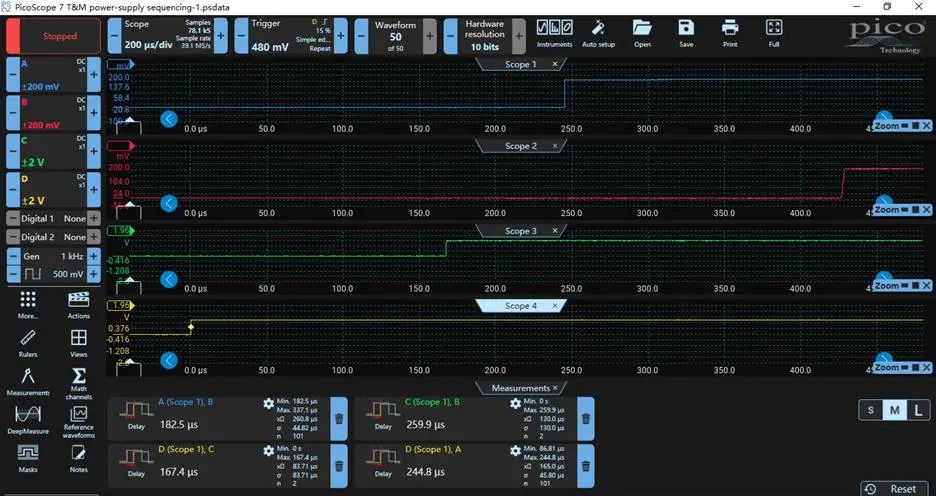The height and width of the screenshot is (496, 936).
Task: Close the Zoom overlay in Scope 2
Action: click(x=926, y=210)
